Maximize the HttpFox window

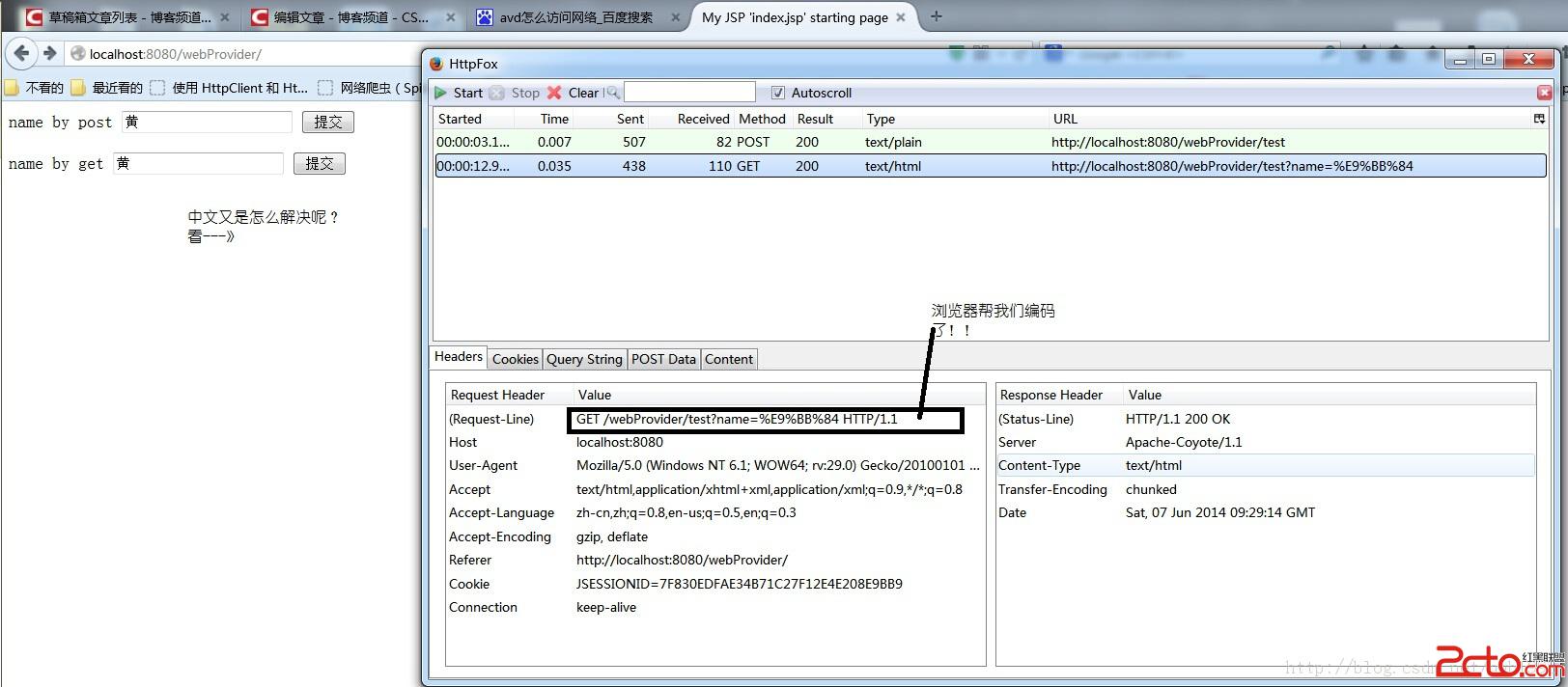pos(1489,59)
